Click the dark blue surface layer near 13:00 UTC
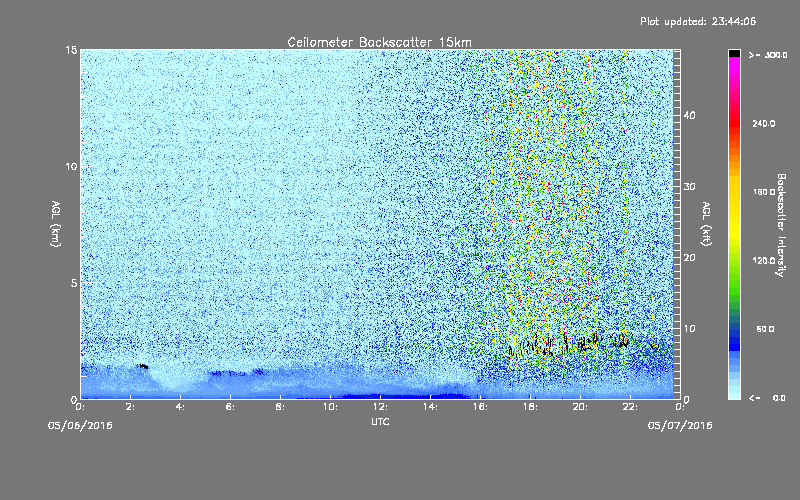The height and width of the screenshot is (500, 800). pos(406,395)
